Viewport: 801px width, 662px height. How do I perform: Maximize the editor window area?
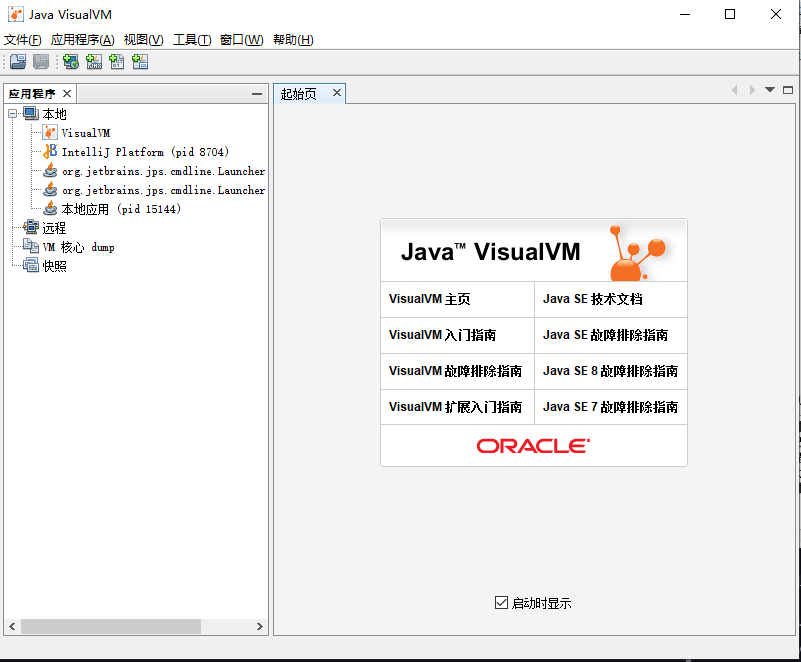point(788,90)
